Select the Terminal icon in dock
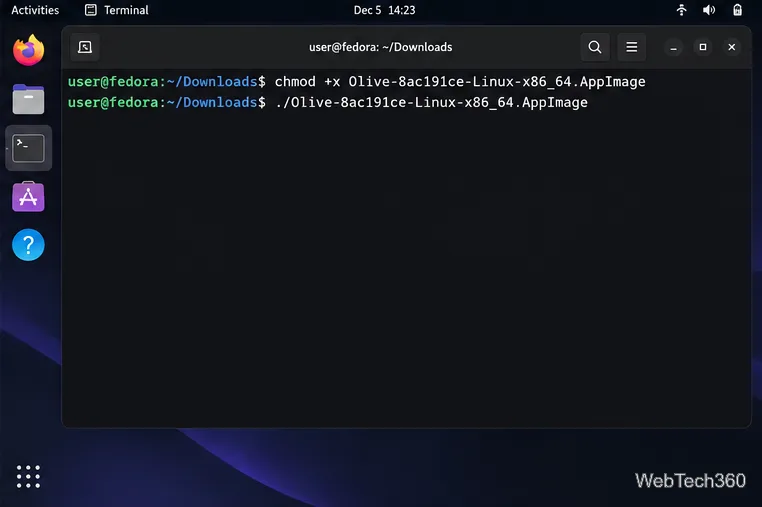This screenshot has height=507, width=762. click(29, 148)
